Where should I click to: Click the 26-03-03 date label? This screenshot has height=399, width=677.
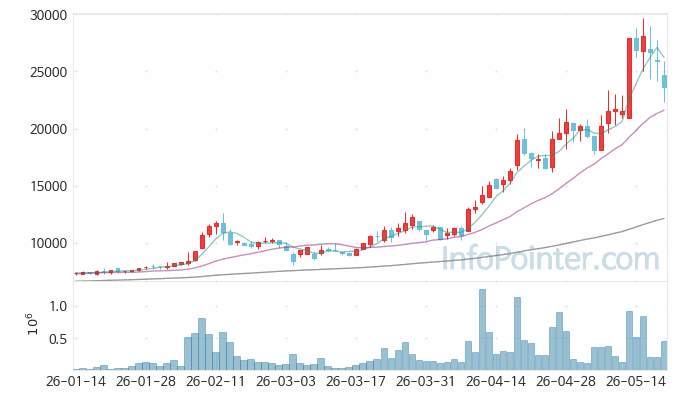[x=286, y=382]
